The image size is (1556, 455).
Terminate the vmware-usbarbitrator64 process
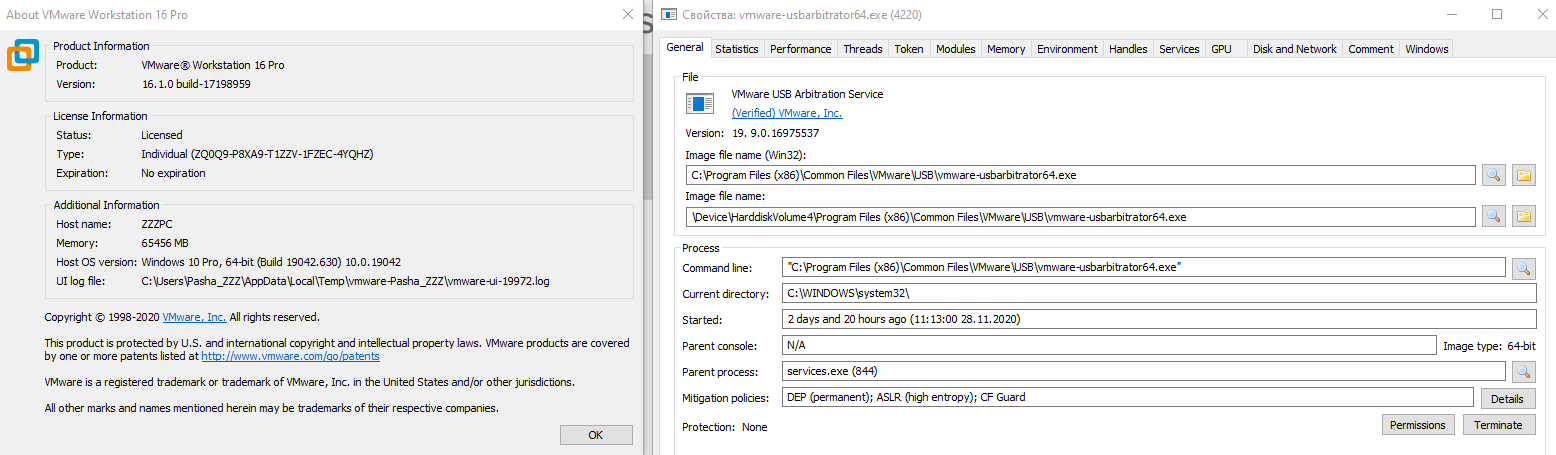[x=1499, y=425]
